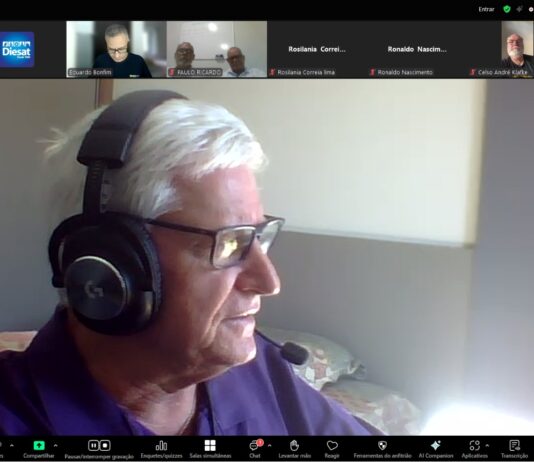
Task: Click the 'Eduardo Bonfim' name label
Action: tap(90, 72)
